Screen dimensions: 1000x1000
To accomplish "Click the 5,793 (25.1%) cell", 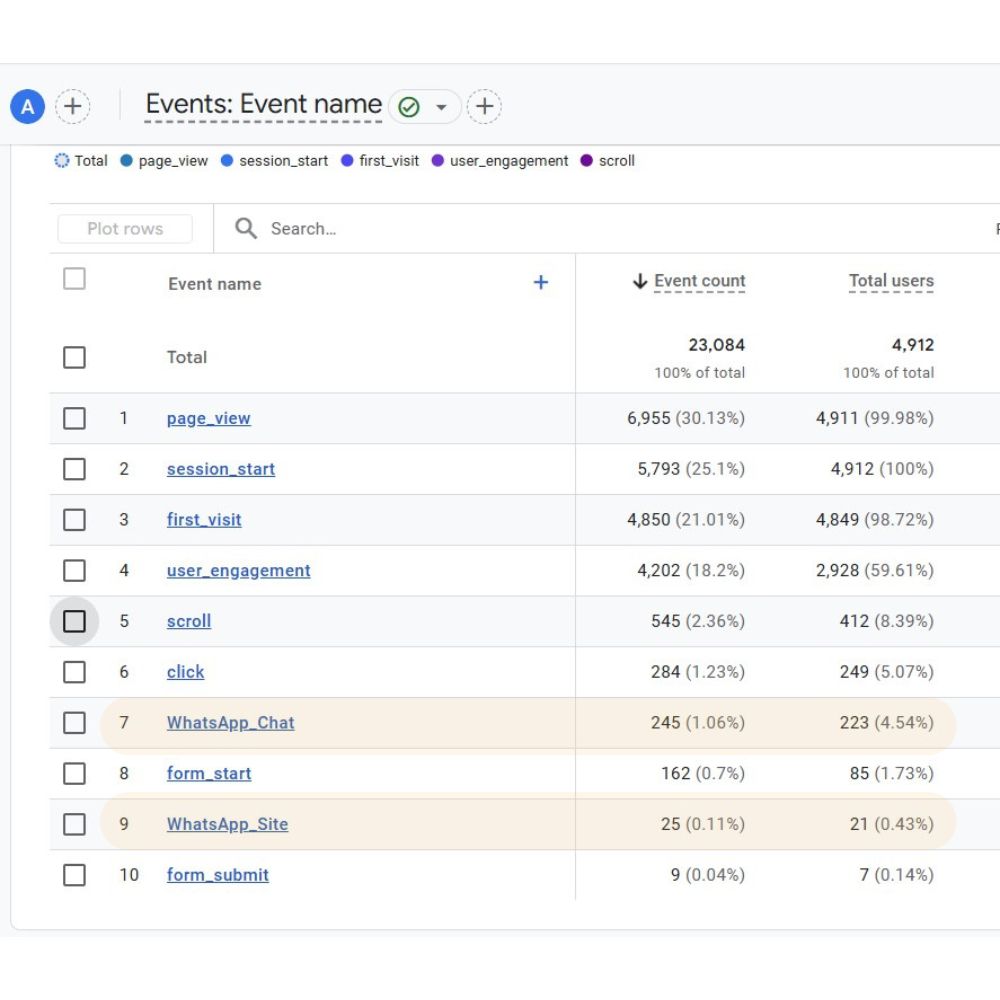I will point(691,469).
